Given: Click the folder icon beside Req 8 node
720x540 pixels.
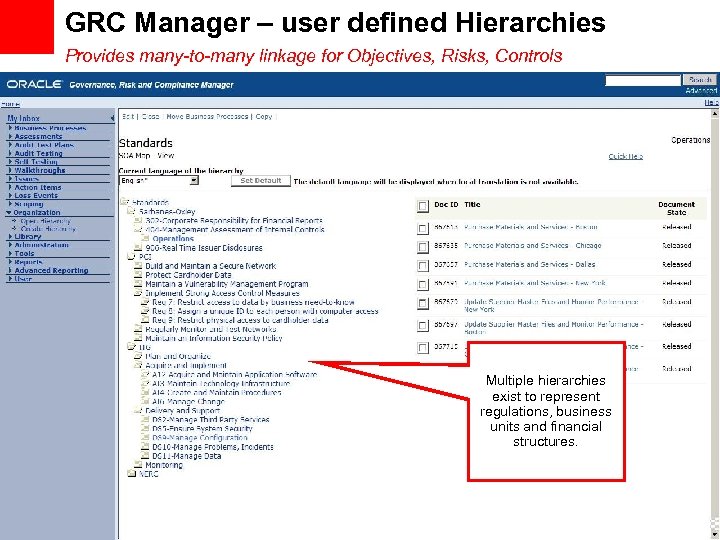Looking at the screenshot, I should pyautogui.click(x=146, y=311).
